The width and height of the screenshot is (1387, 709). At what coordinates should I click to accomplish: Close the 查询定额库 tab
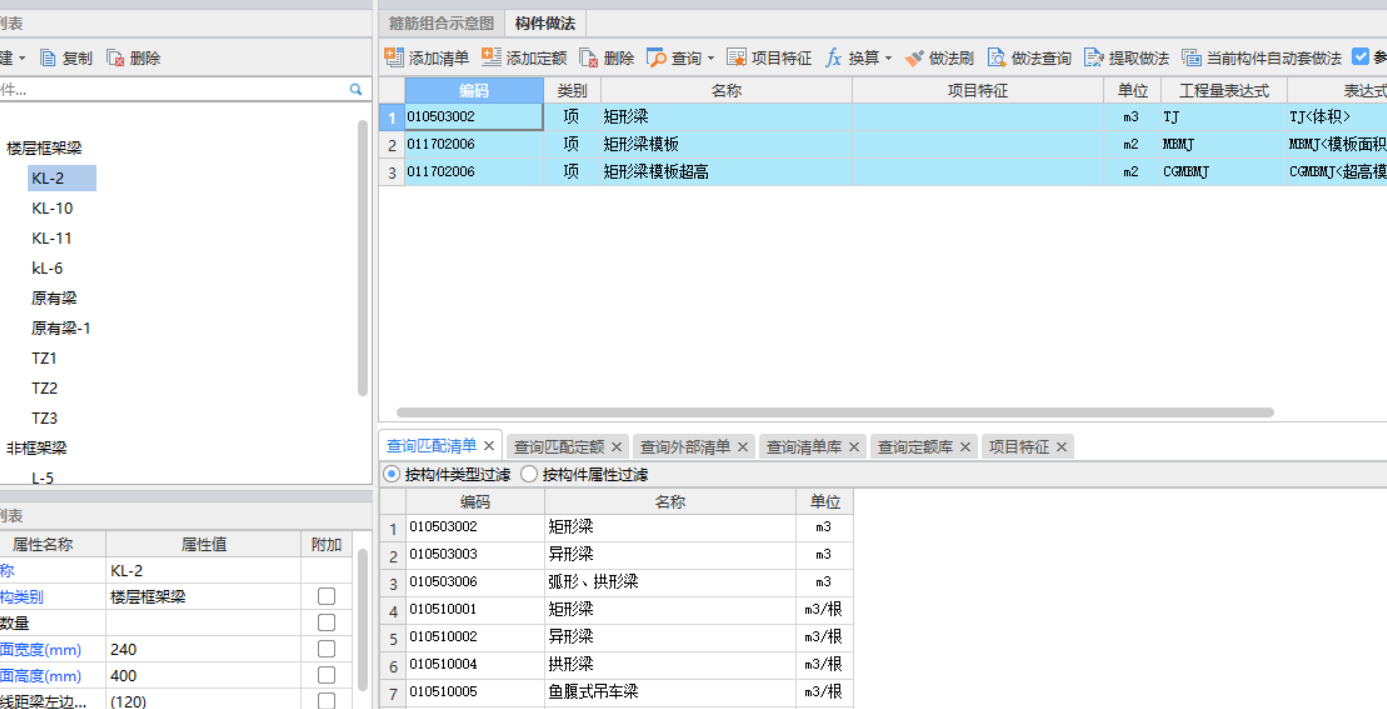coord(965,447)
